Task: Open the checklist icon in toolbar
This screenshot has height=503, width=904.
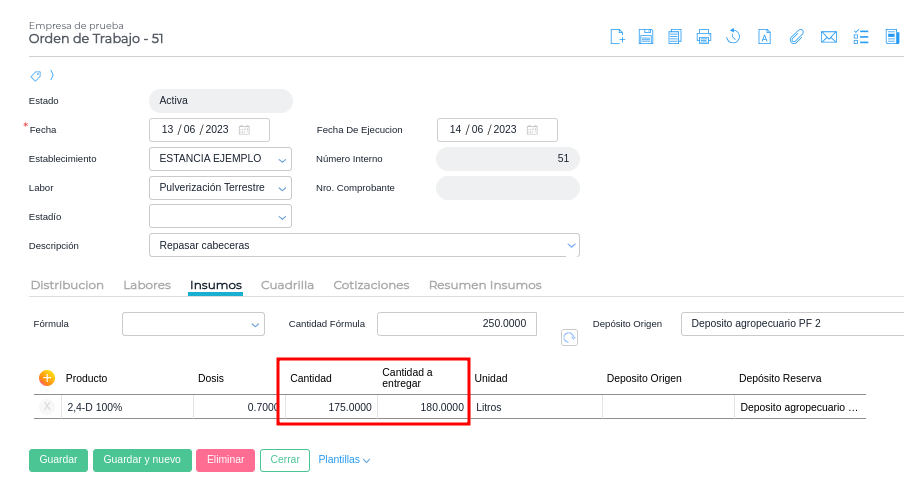Action: (861, 37)
